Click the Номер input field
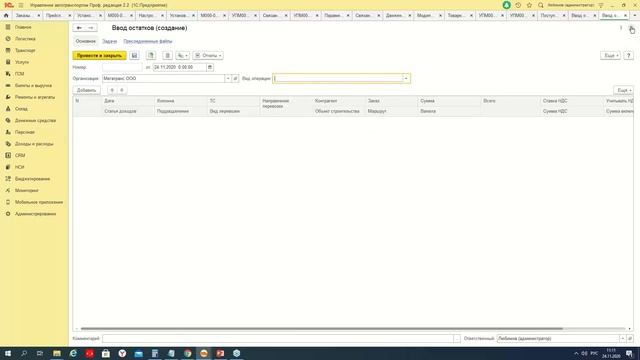Screen dimensions: 640x360 coord(122,67)
